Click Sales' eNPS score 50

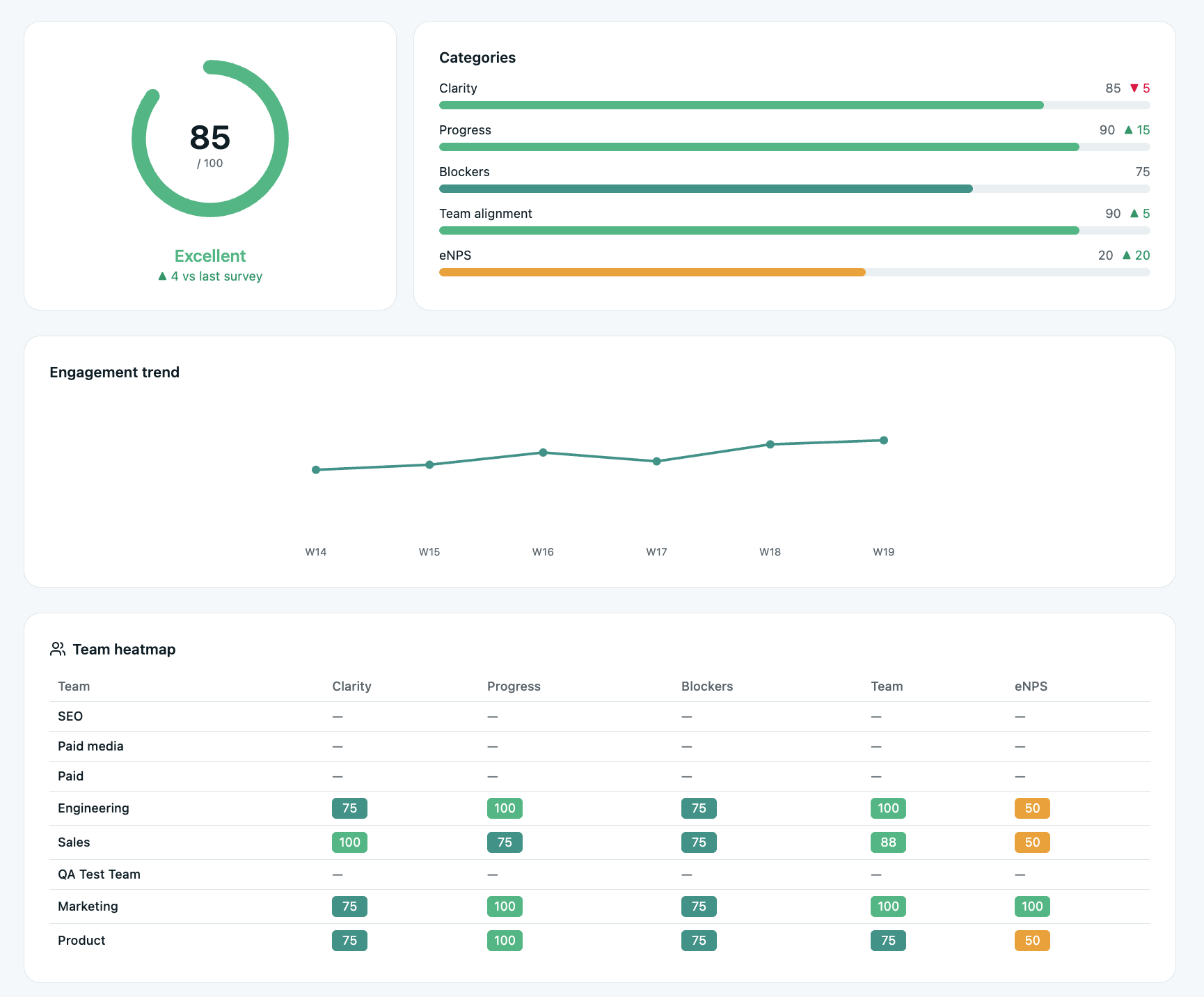click(x=1032, y=842)
